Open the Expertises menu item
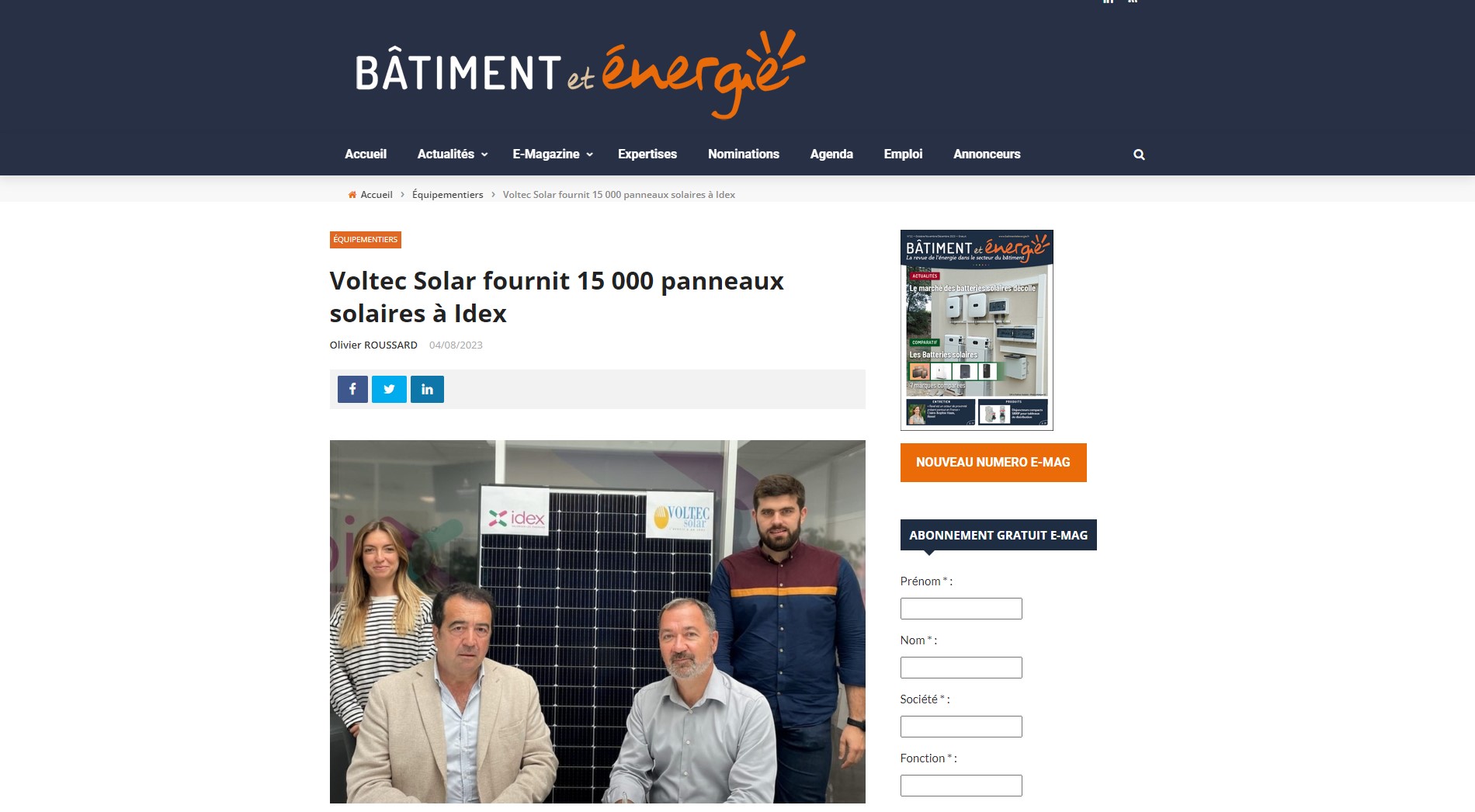The image size is (1475, 812). tap(647, 154)
